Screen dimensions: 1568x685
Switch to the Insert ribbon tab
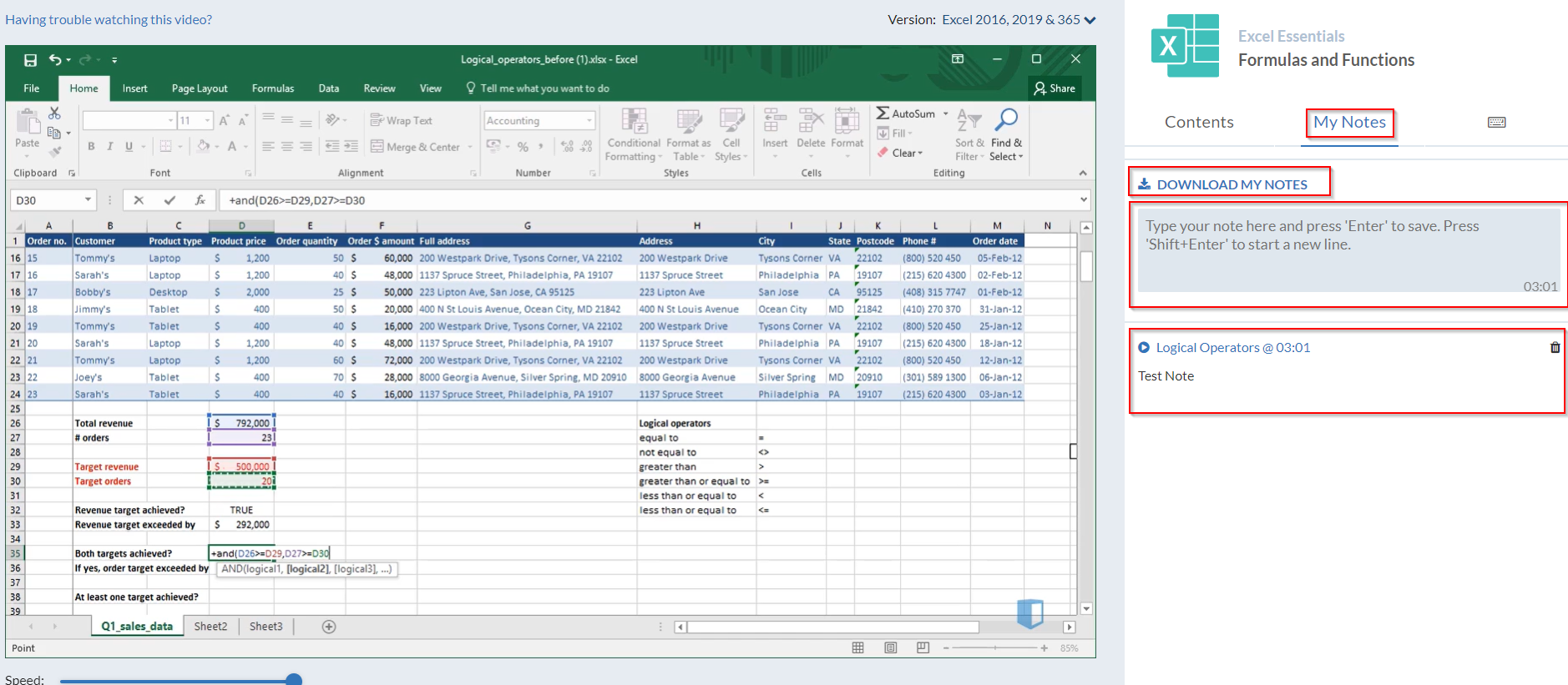[x=134, y=88]
